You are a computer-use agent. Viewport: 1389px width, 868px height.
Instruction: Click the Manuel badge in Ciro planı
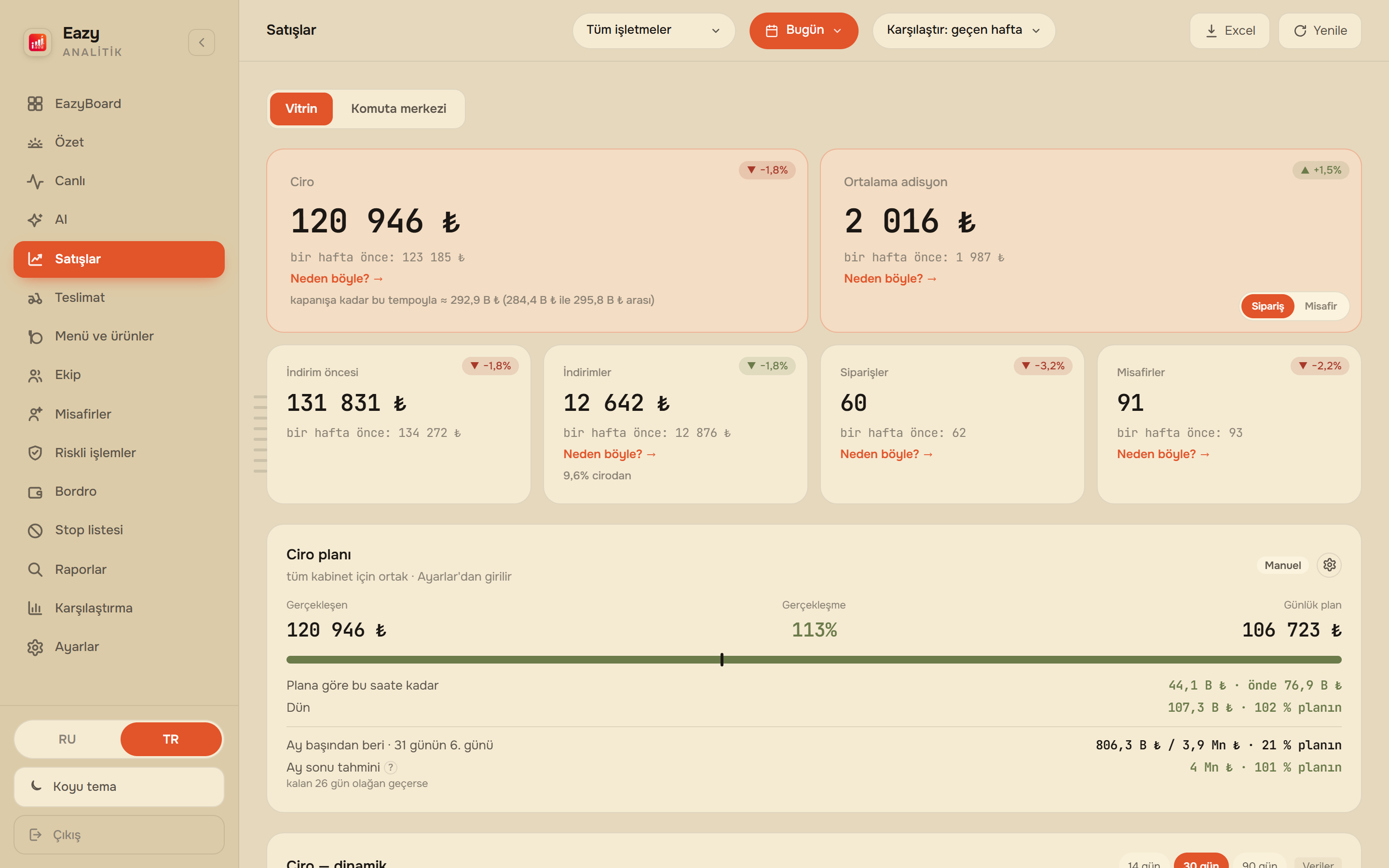[x=1283, y=565]
